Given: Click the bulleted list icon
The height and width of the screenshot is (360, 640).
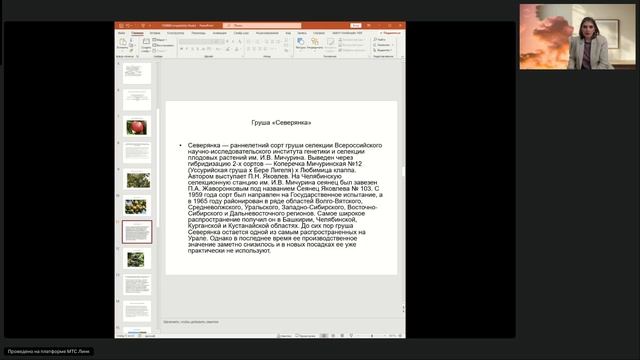Looking at the screenshot, I should click(249, 42).
